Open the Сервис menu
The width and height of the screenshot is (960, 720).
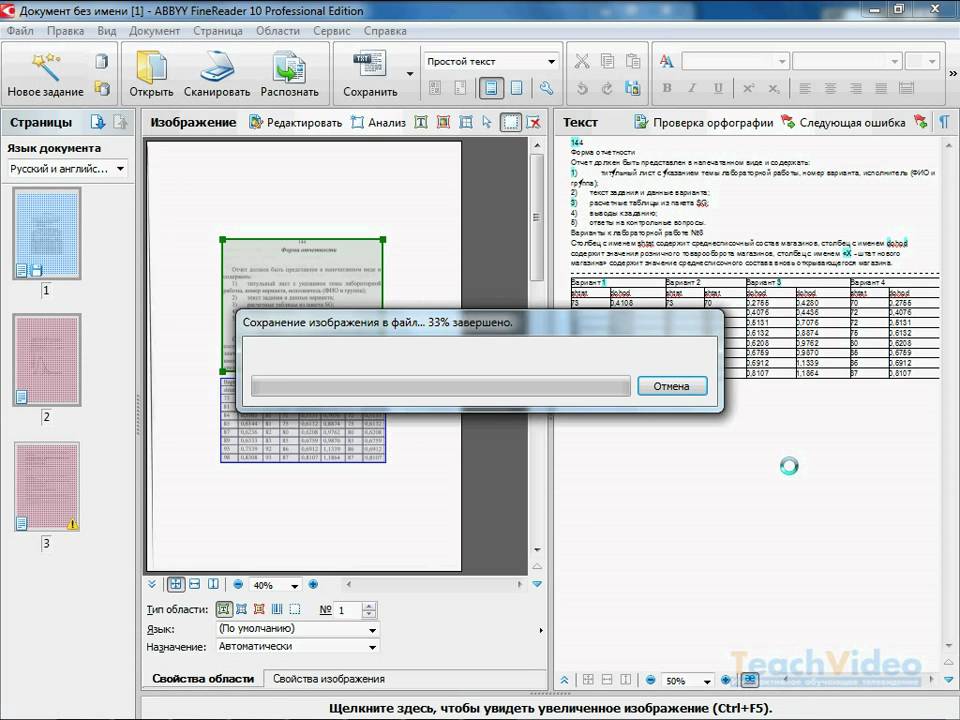click(x=332, y=31)
